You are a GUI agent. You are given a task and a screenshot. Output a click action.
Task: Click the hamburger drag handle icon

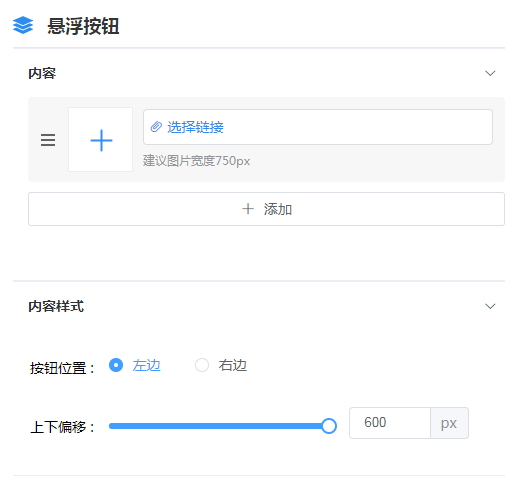(x=48, y=140)
